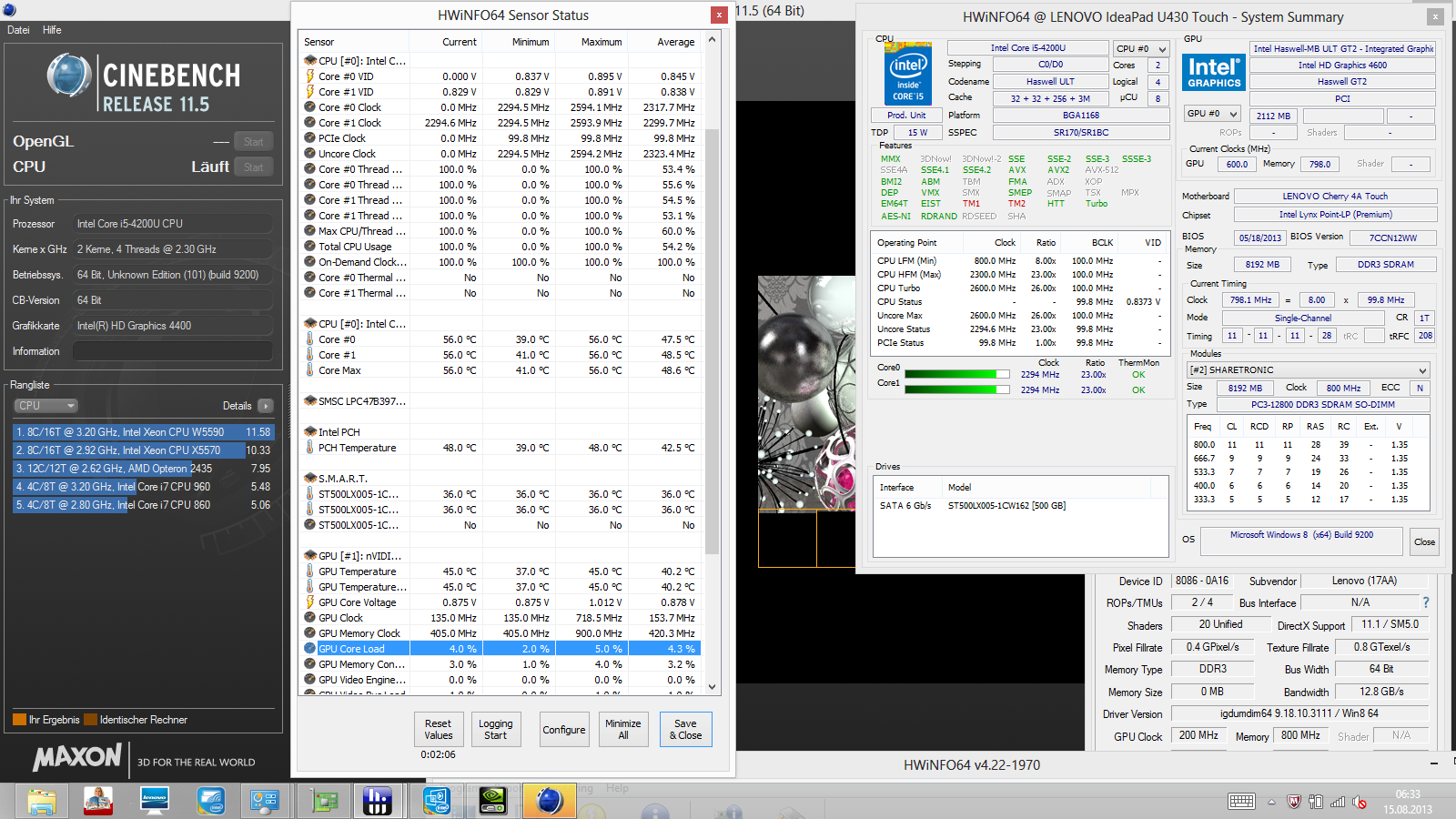Start the OpenGL benchmark
The width and height of the screenshot is (1456, 819).
pos(254,141)
